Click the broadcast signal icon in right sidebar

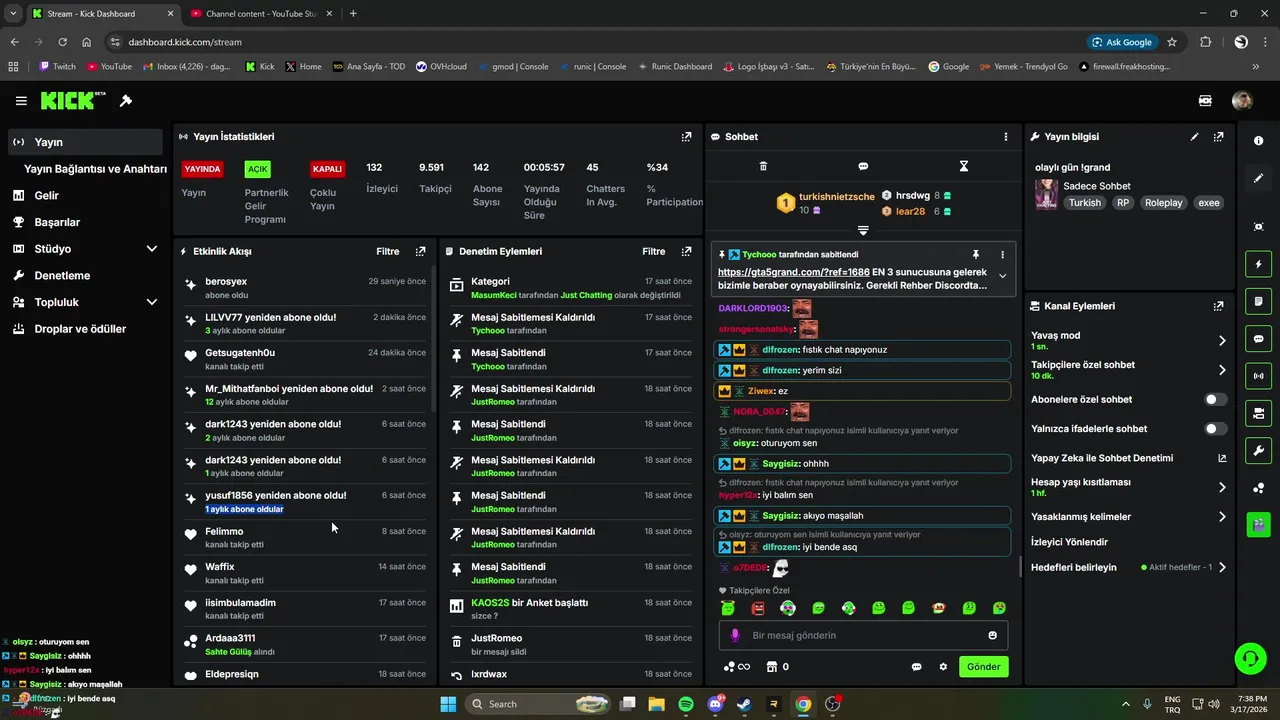1258,376
